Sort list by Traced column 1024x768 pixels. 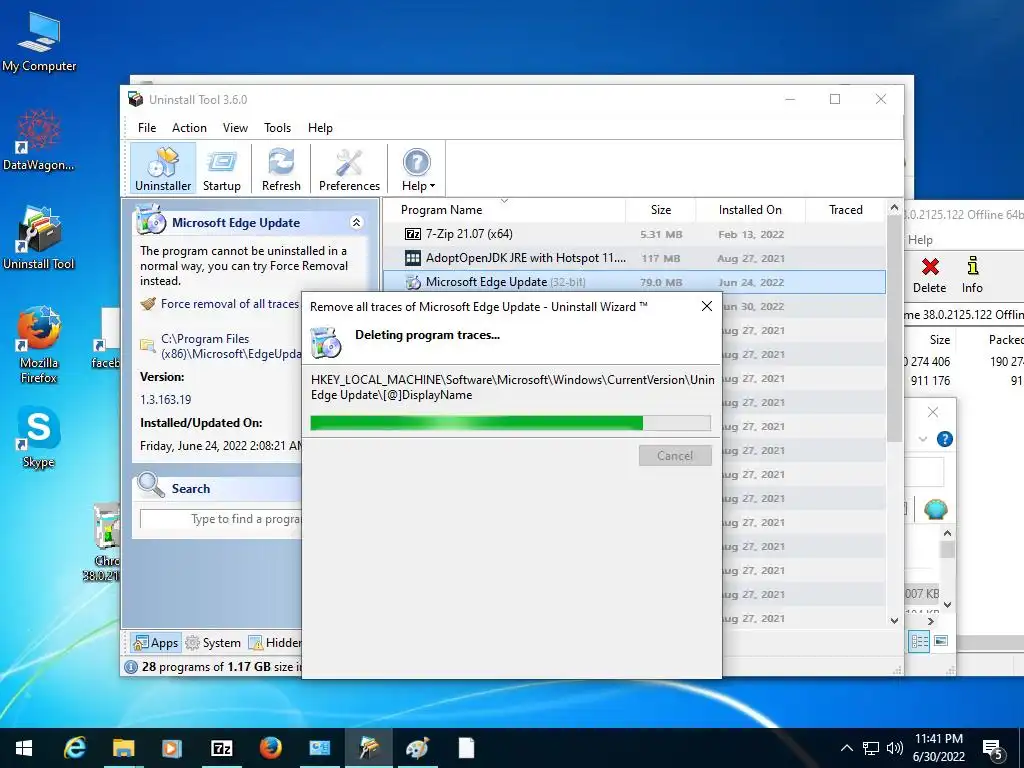tap(845, 210)
